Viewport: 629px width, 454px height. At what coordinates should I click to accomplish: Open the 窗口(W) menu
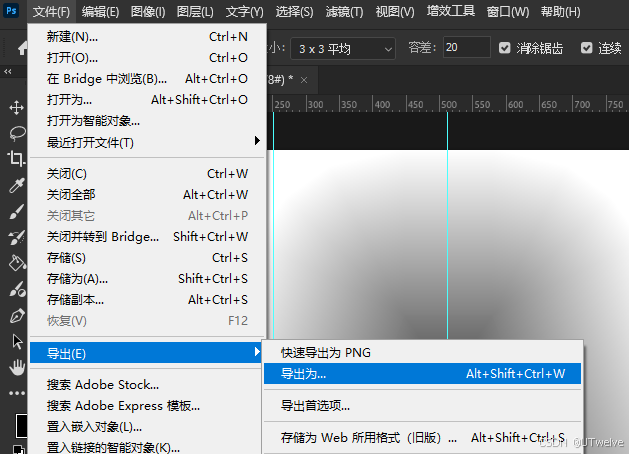(507, 12)
